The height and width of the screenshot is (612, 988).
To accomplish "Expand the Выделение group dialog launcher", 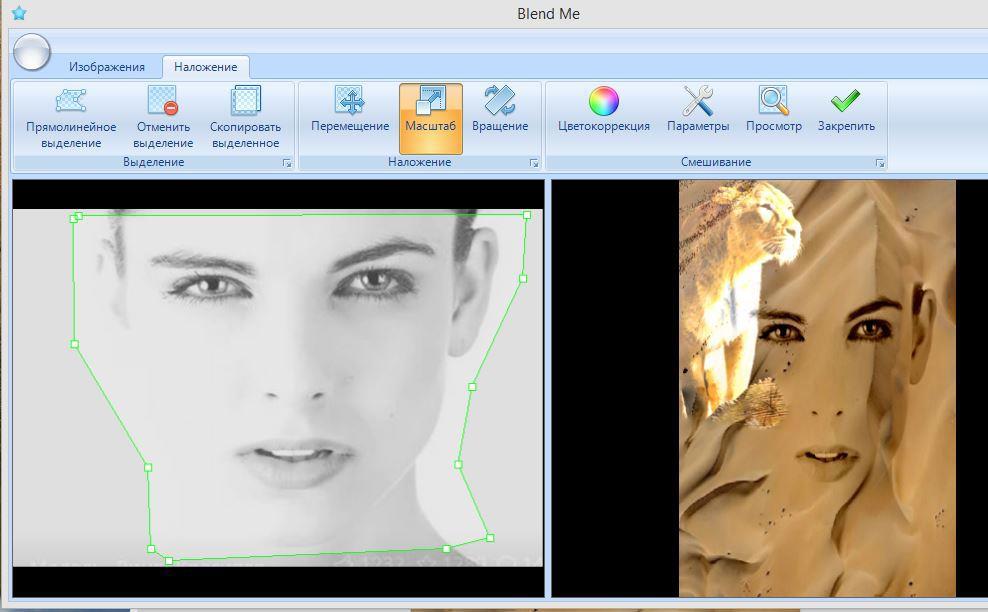I will [286, 162].
